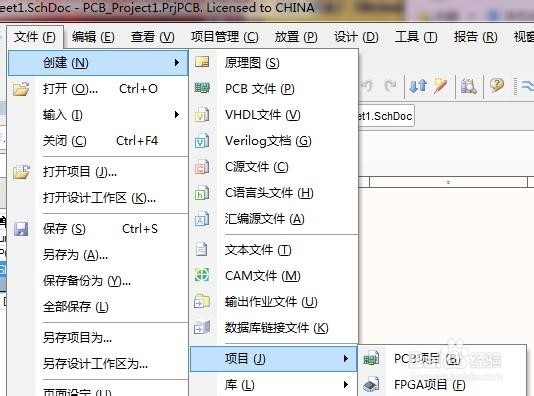This screenshot has width=534, height=396.
Task: Click the floppy disk save icon
Action: click(21, 229)
